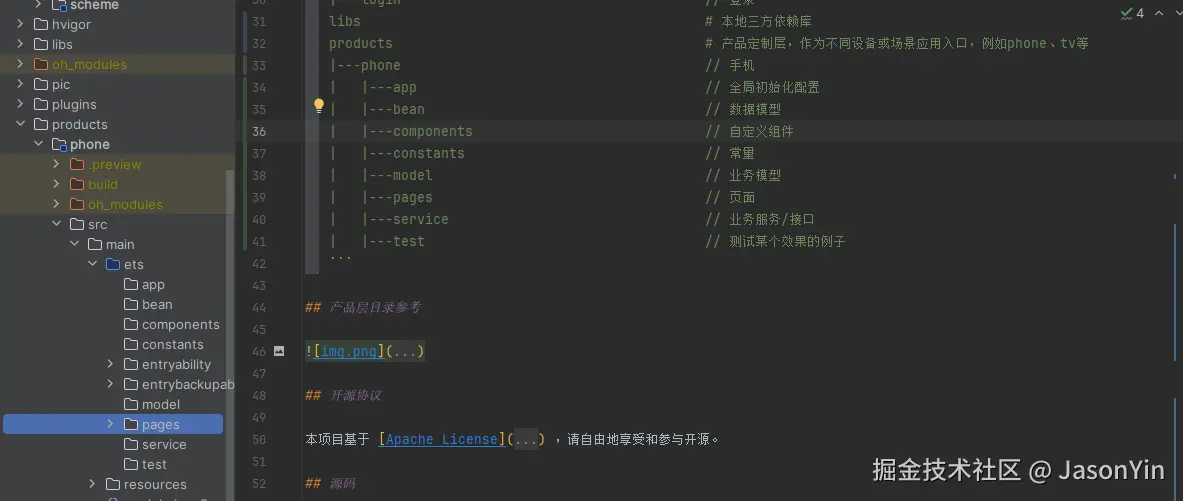Collapse the phone module folder
The height and width of the screenshot is (501, 1183).
(x=38, y=144)
